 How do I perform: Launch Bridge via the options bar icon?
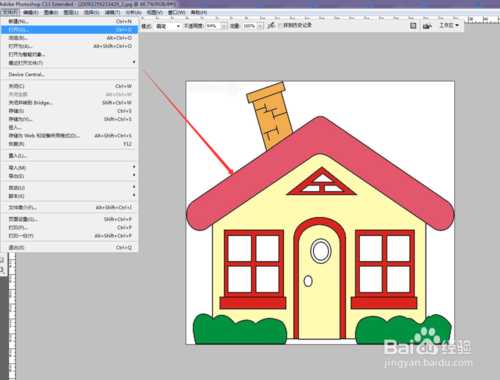pos(427,26)
